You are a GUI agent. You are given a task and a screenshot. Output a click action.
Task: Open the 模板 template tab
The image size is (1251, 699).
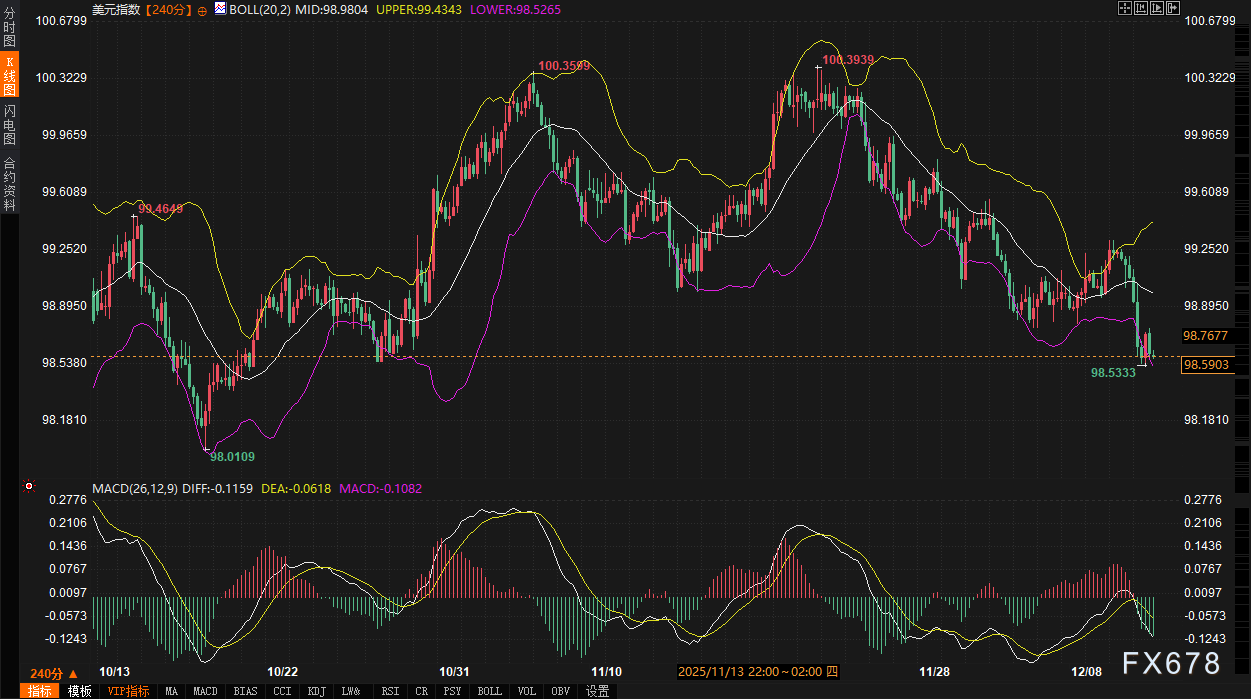(x=80, y=691)
